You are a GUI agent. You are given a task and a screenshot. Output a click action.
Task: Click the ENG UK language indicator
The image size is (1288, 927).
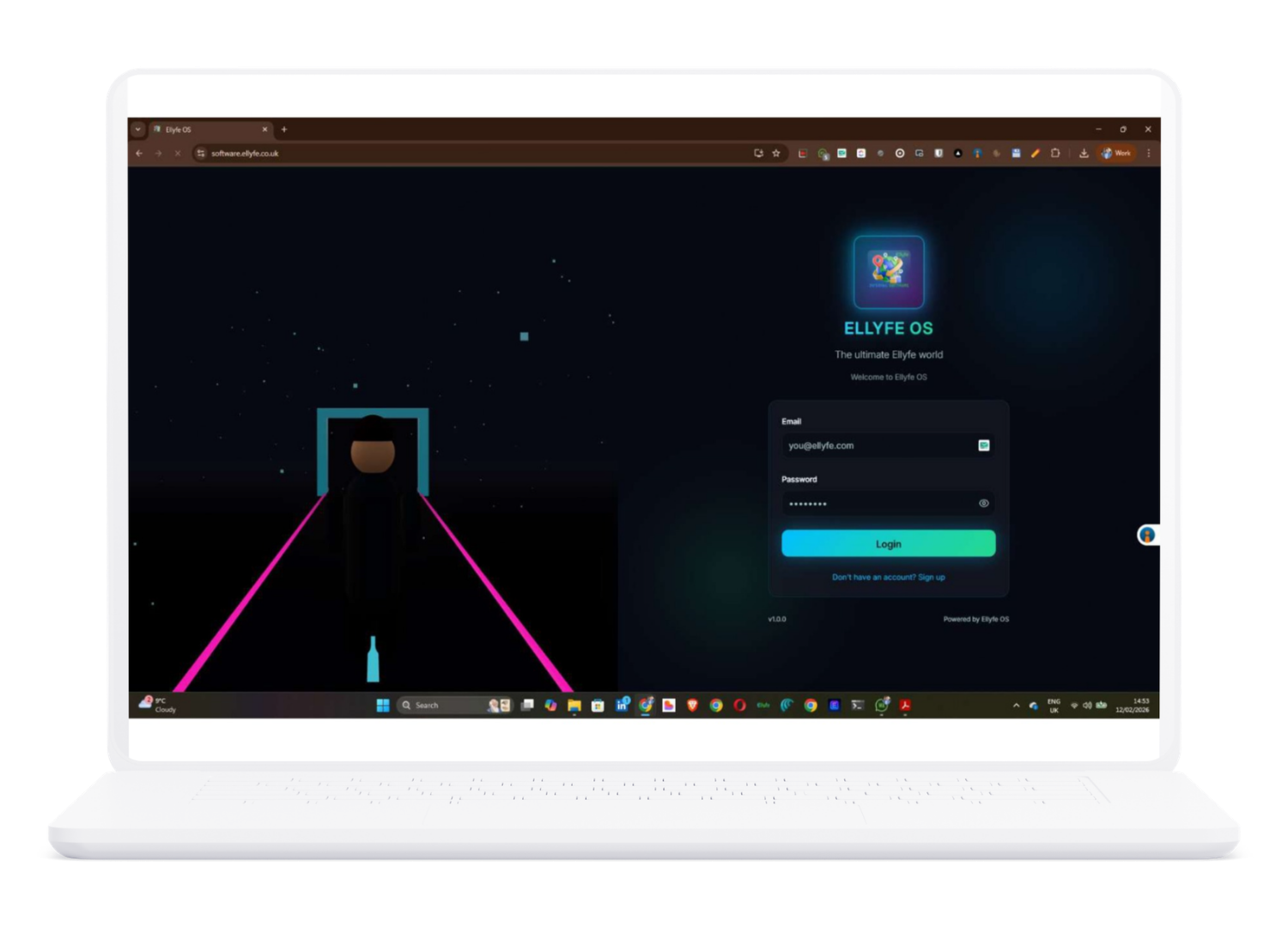point(1054,705)
